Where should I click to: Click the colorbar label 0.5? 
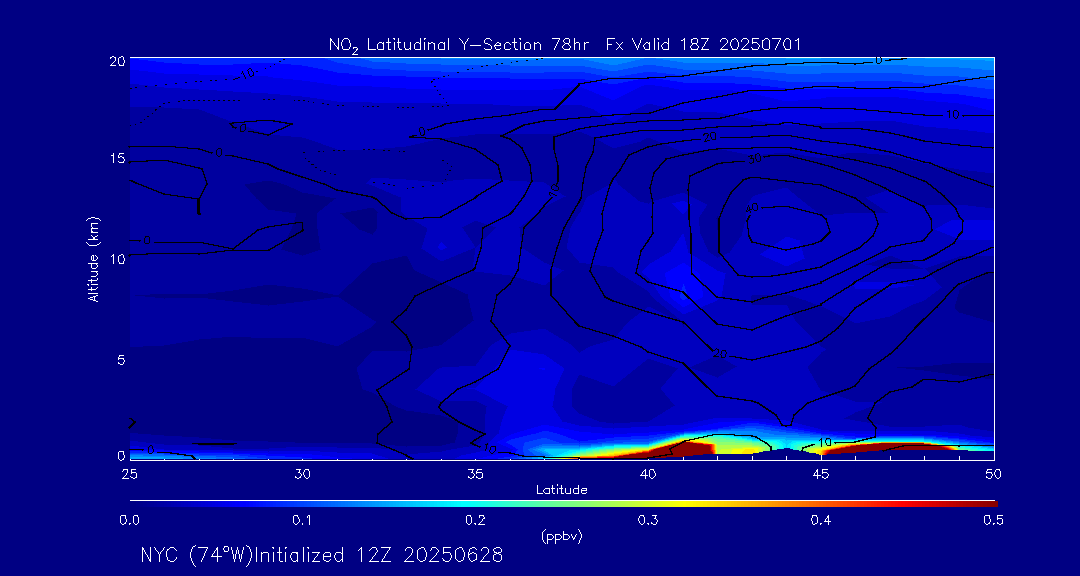pyautogui.click(x=993, y=521)
